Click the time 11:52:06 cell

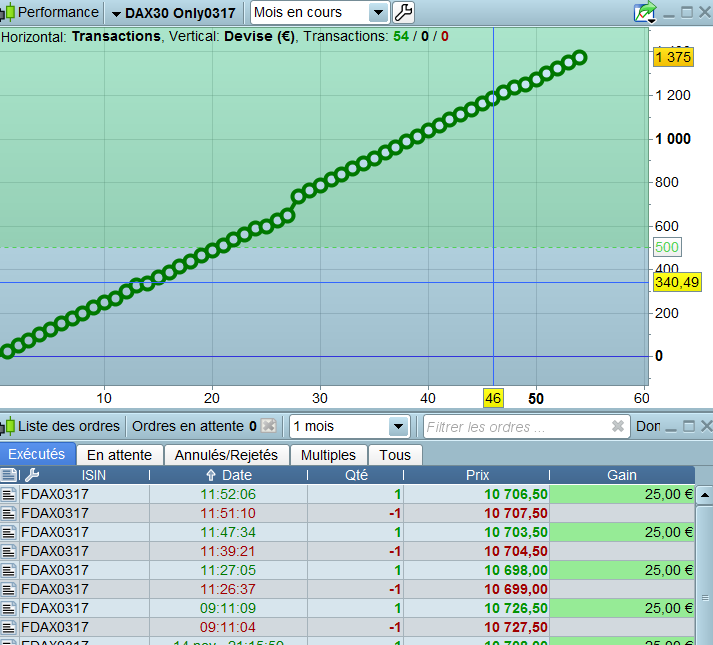pyautogui.click(x=228, y=494)
